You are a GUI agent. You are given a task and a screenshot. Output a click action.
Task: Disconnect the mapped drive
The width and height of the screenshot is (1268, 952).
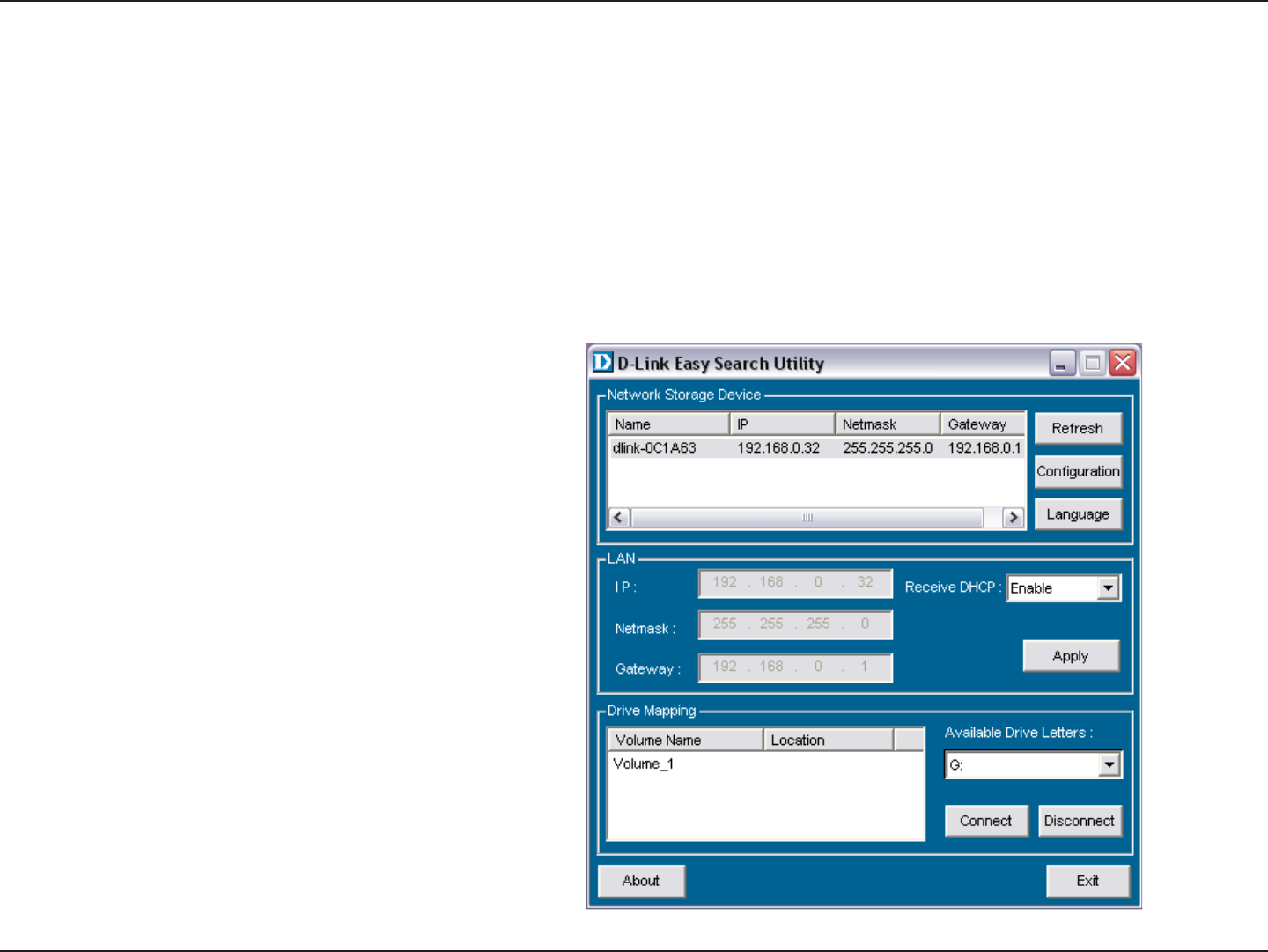[x=1080, y=821]
